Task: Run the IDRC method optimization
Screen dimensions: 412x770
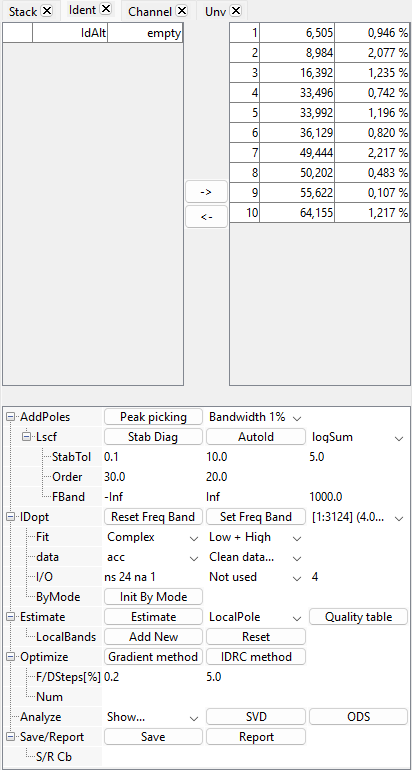Action: coord(256,657)
